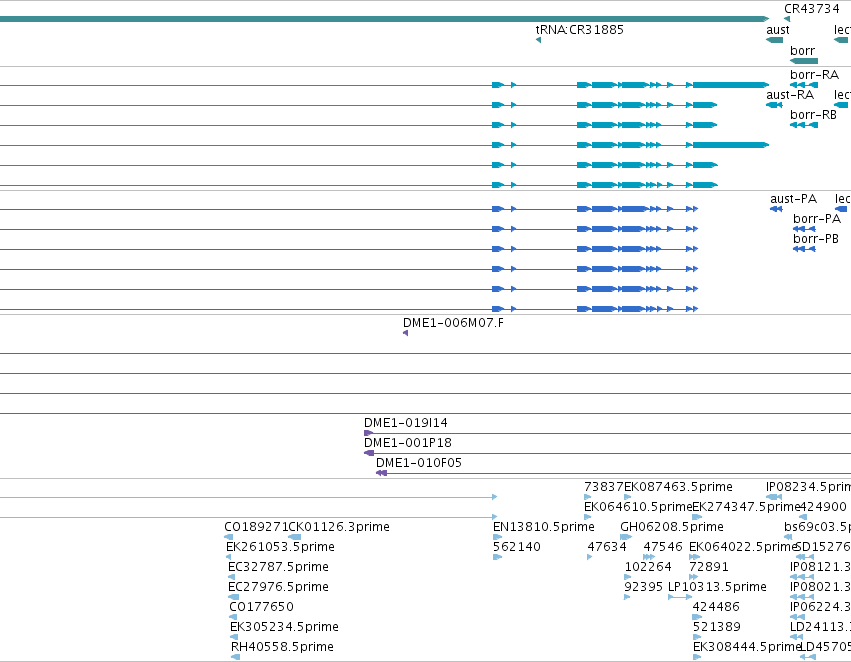
Task: Click the EN13810.5prime EST label
Action: [x=543, y=527]
